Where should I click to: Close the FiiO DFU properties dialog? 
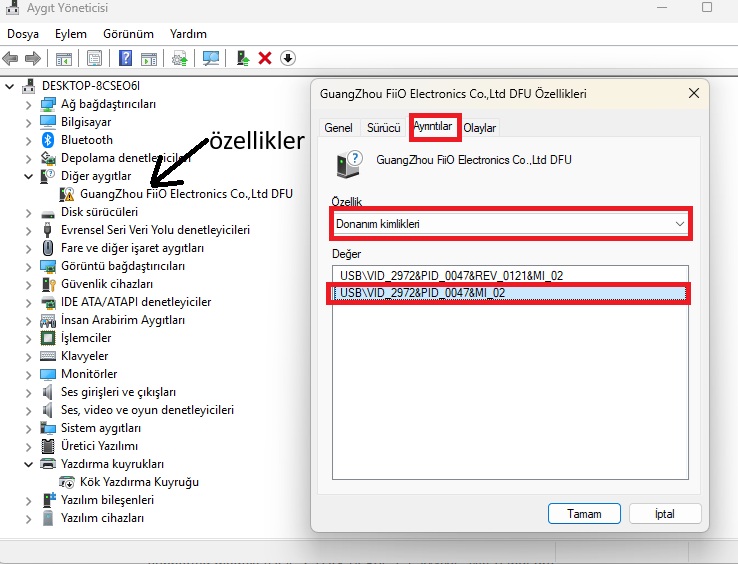694,93
